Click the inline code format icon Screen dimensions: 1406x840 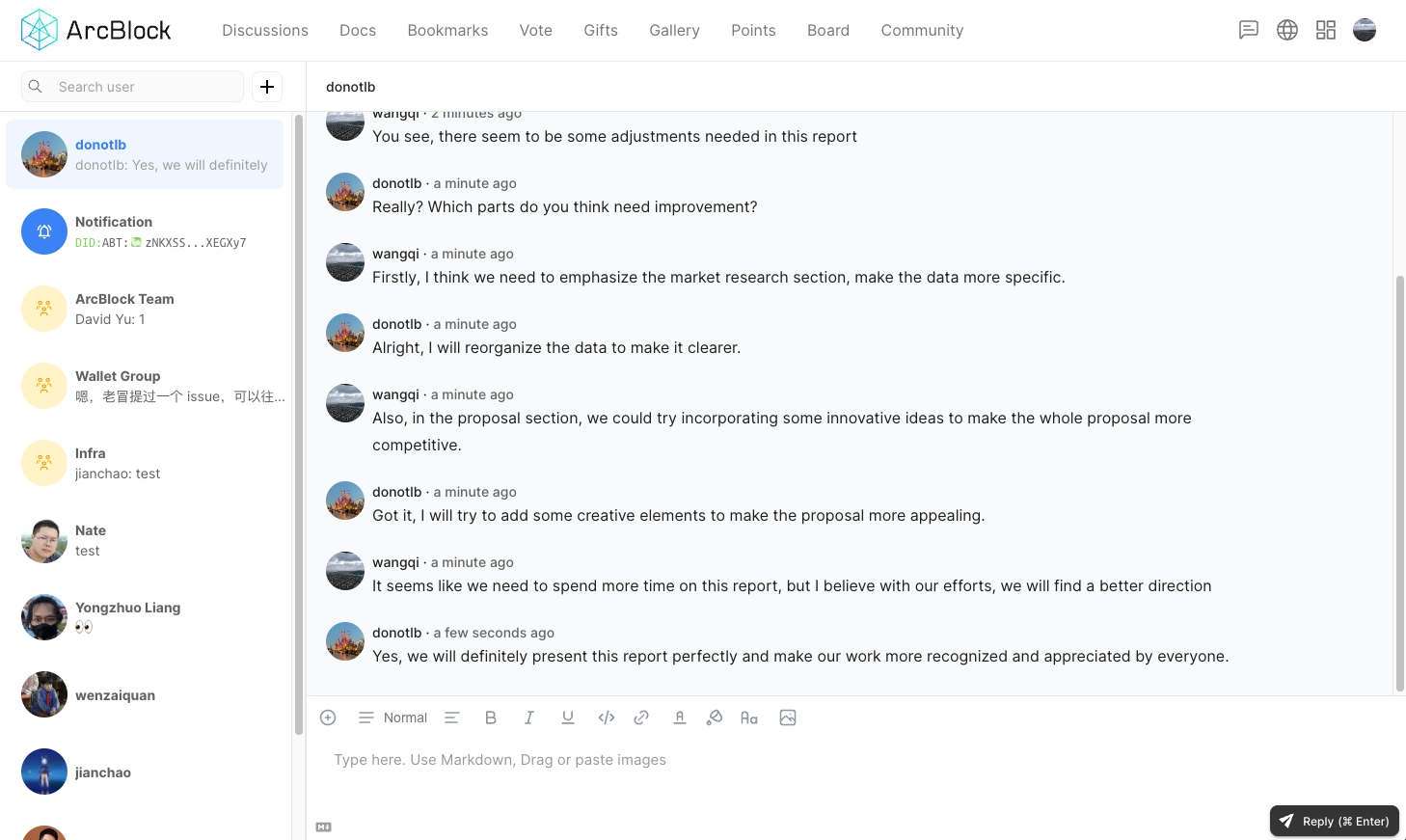pos(607,718)
